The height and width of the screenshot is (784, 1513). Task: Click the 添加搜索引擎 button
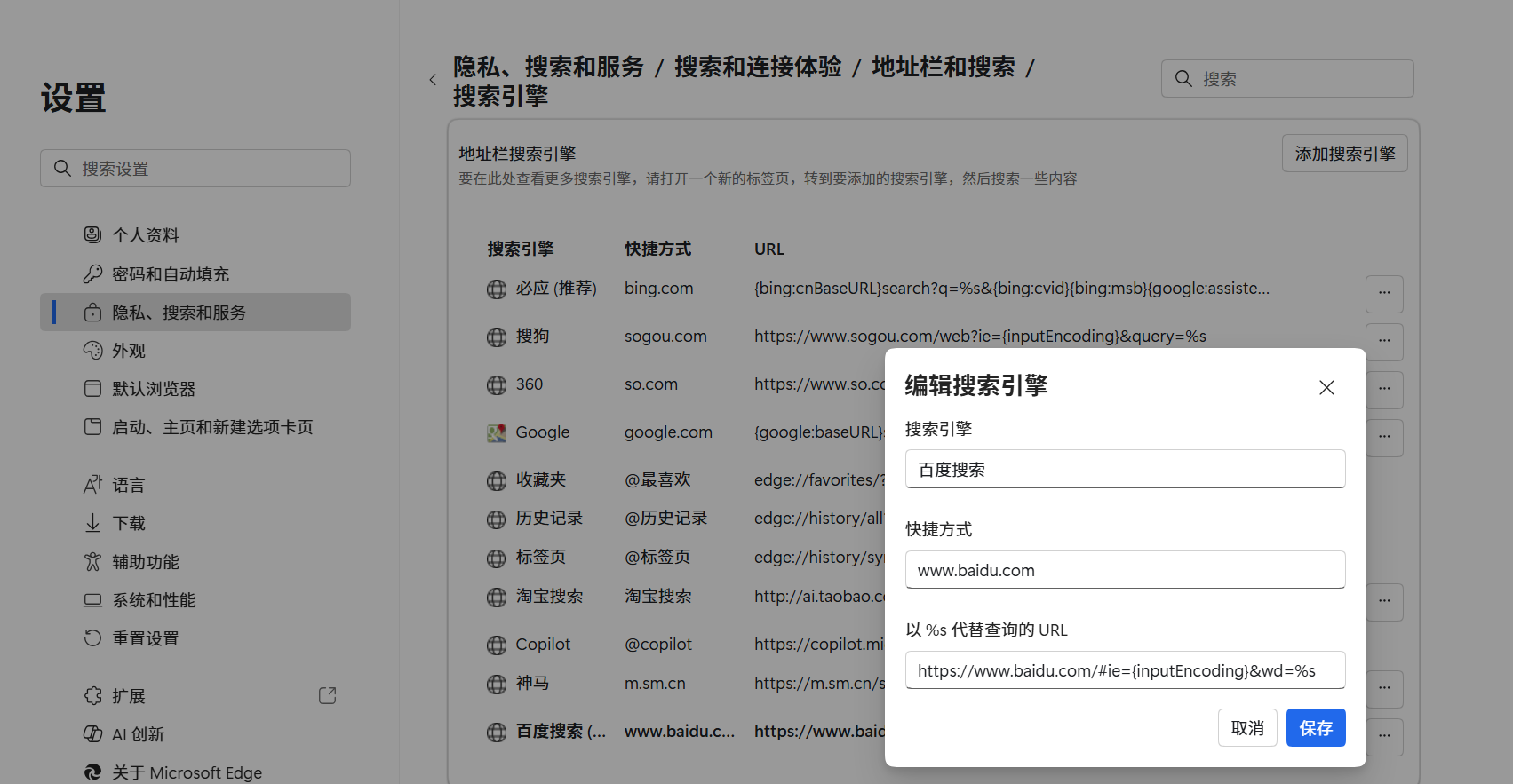[1344, 154]
